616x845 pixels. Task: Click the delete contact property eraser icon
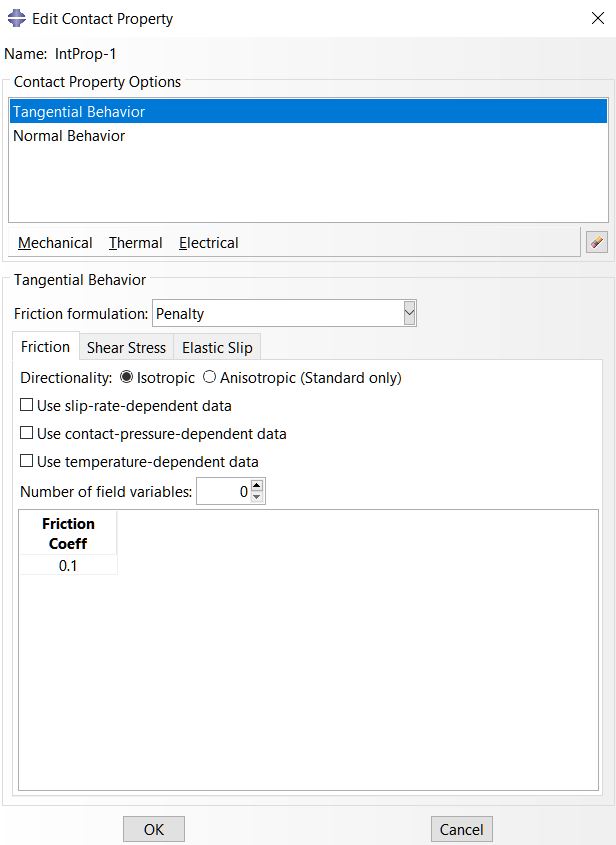tap(597, 242)
